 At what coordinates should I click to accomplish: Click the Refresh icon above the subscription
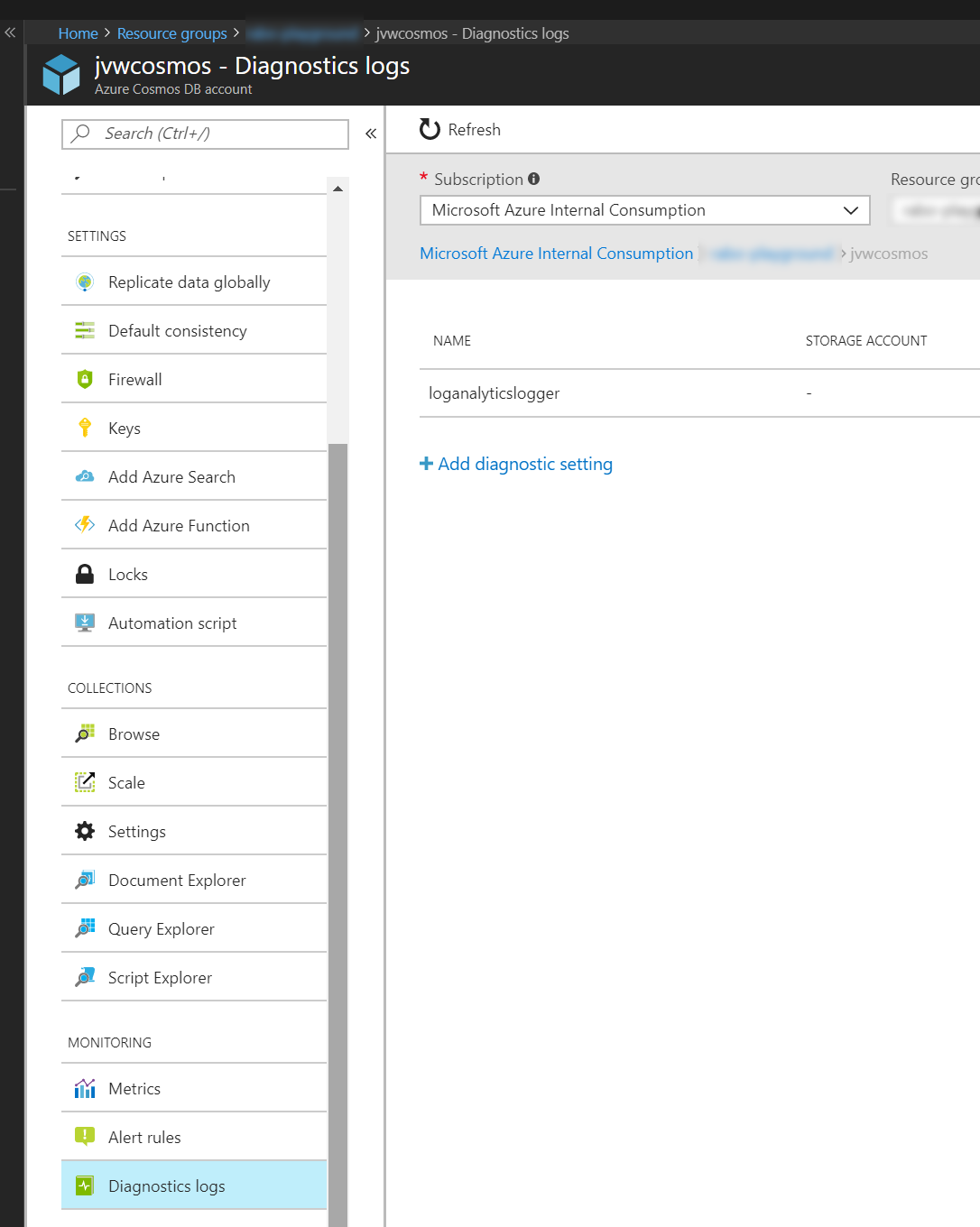pyautogui.click(x=429, y=129)
